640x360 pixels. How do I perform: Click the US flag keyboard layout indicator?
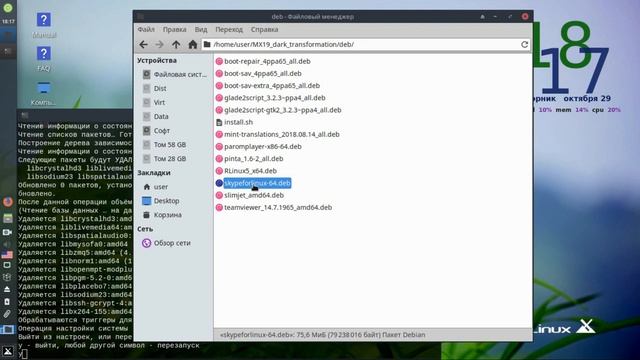(x=7, y=255)
